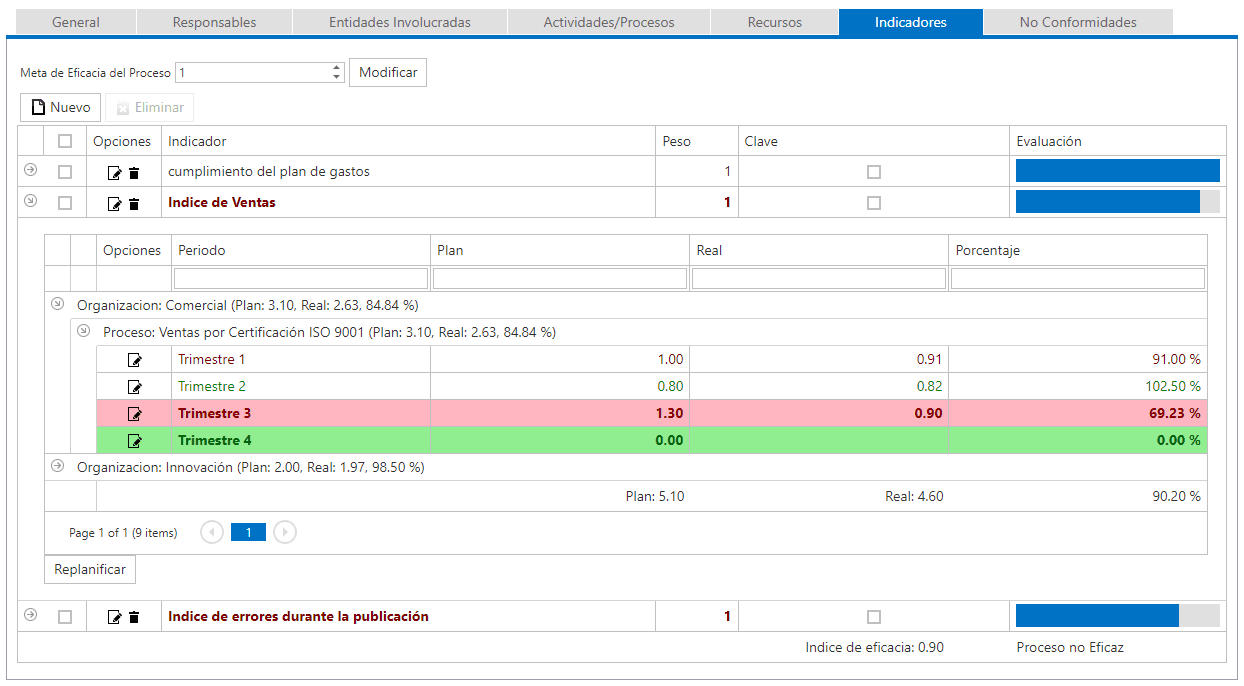Increase the Meta de Eficacia value
Viewport: 1244px width, 686px height.
pos(336,68)
